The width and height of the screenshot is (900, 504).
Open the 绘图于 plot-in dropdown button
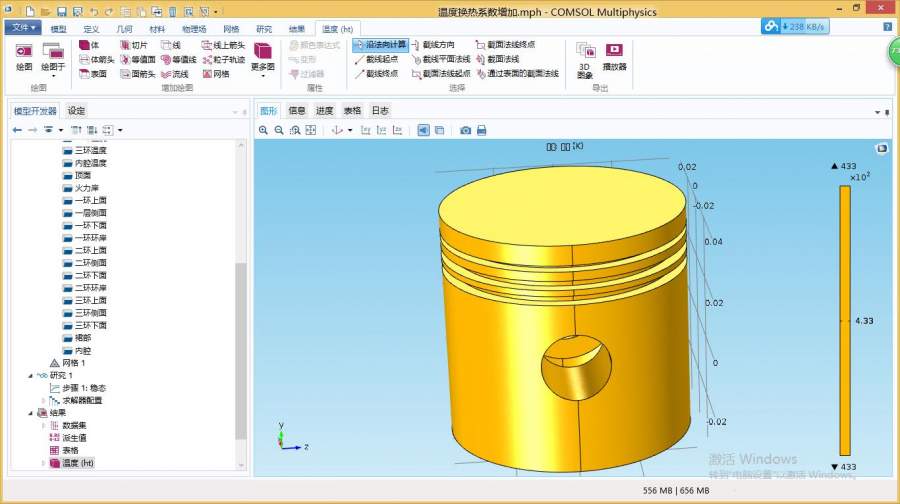coord(53,60)
